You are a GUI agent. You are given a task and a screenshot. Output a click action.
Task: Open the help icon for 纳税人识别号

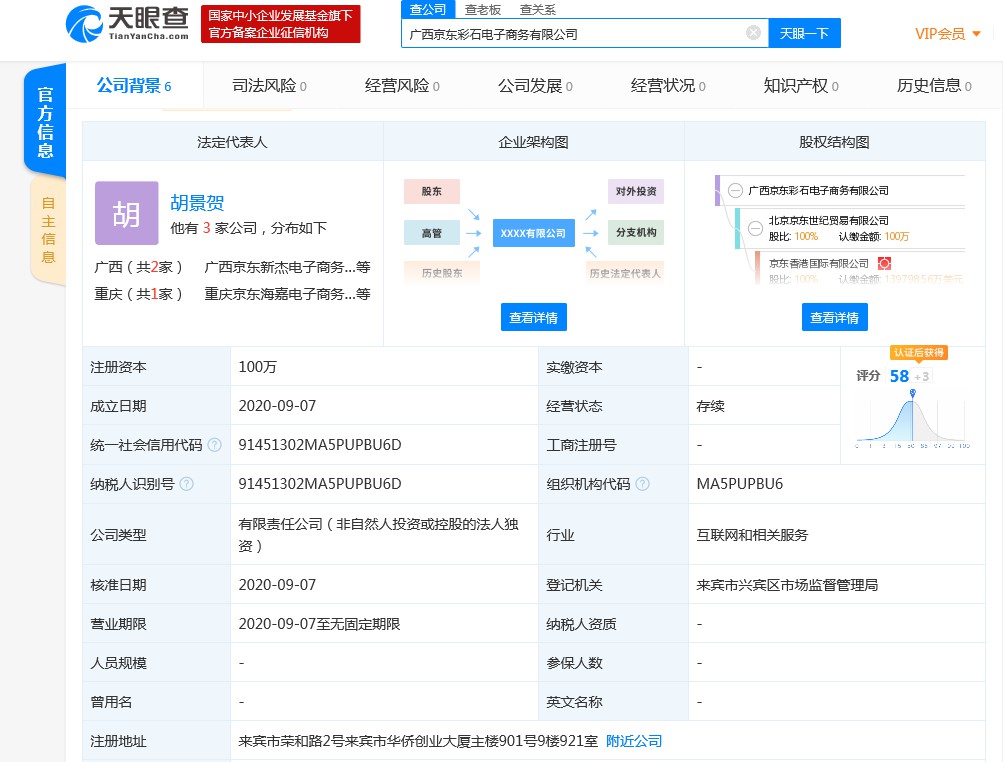point(187,484)
